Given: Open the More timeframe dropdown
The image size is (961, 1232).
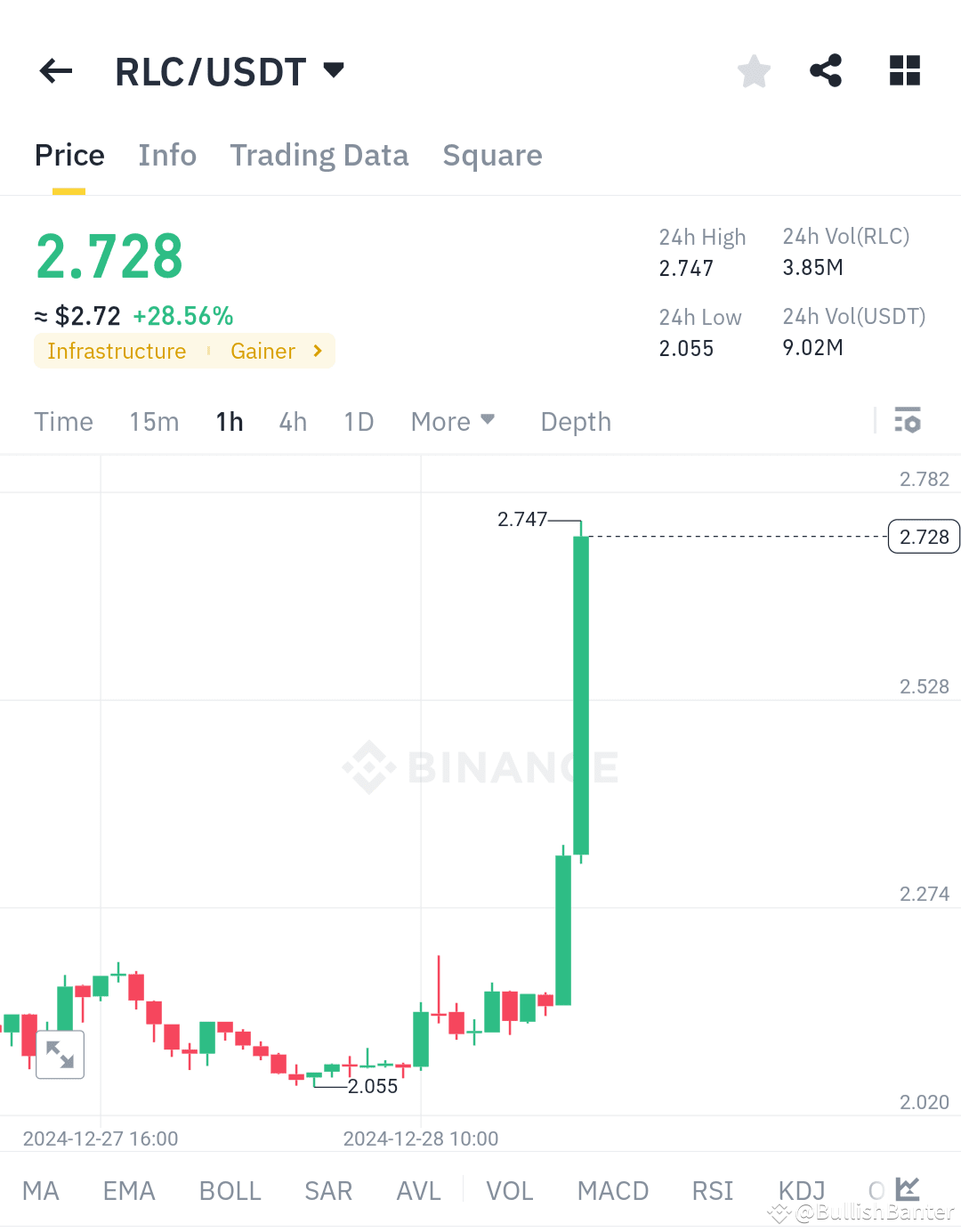Looking at the screenshot, I should (x=452, y=420).
